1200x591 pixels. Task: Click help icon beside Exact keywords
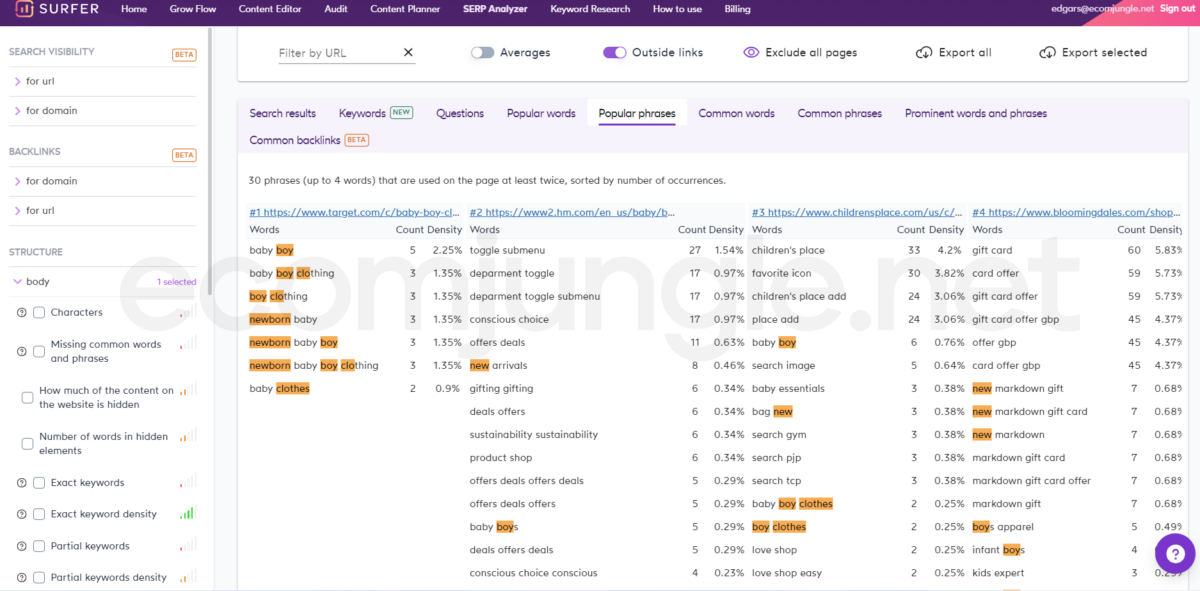pyautogui.click(x=22, y=483)
